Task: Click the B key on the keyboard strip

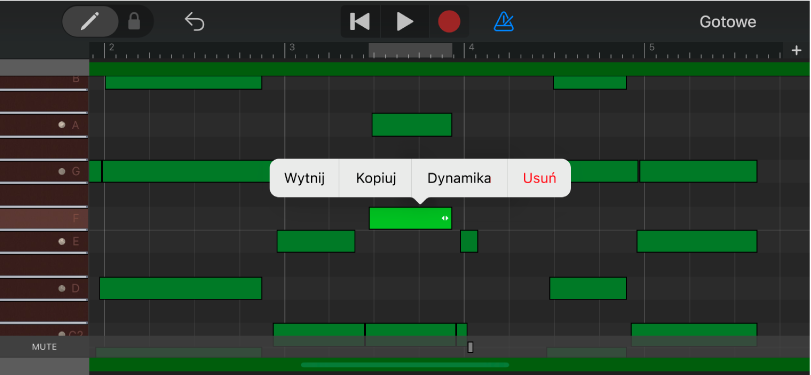Action: tap(44, 82)
